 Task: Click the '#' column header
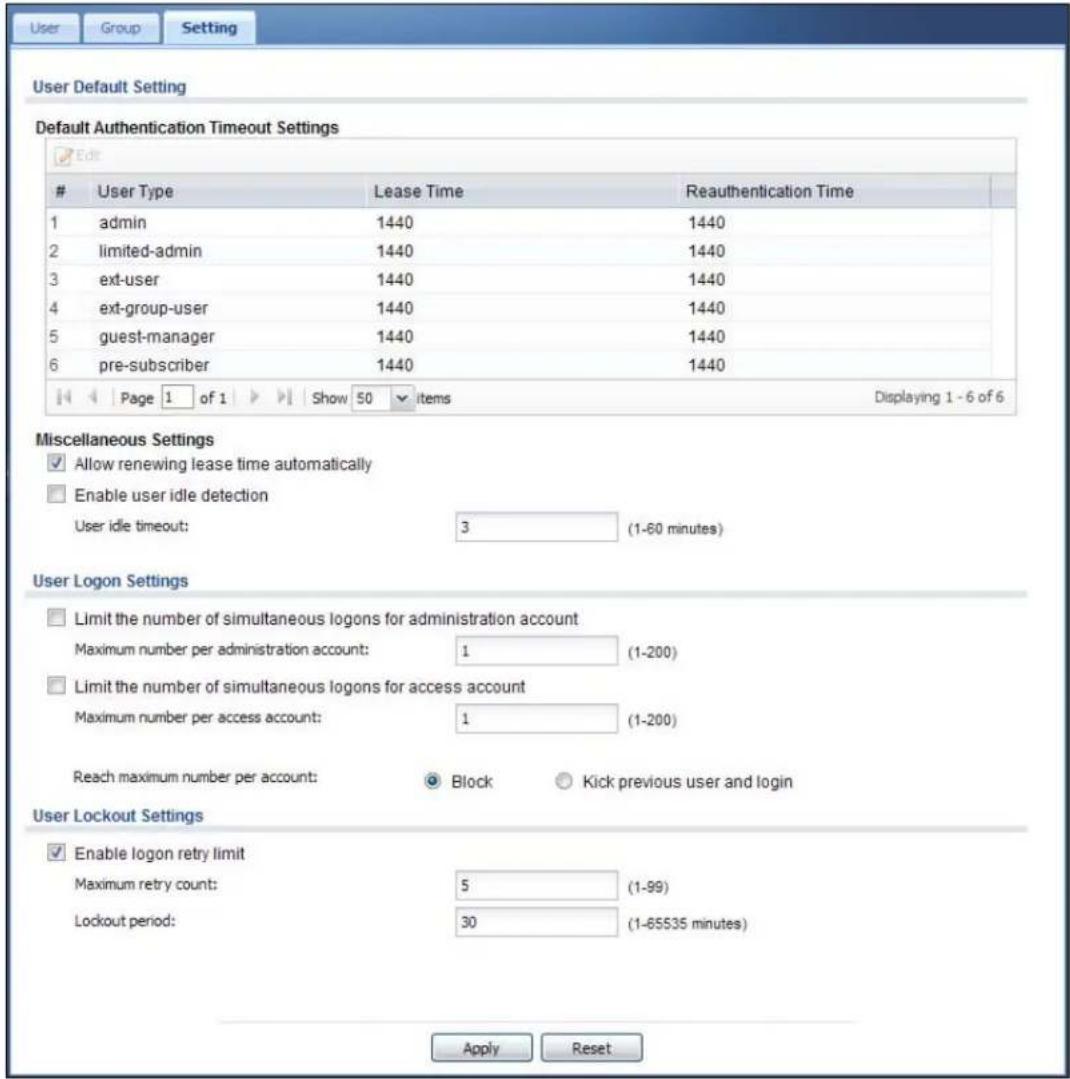(61, 191)
